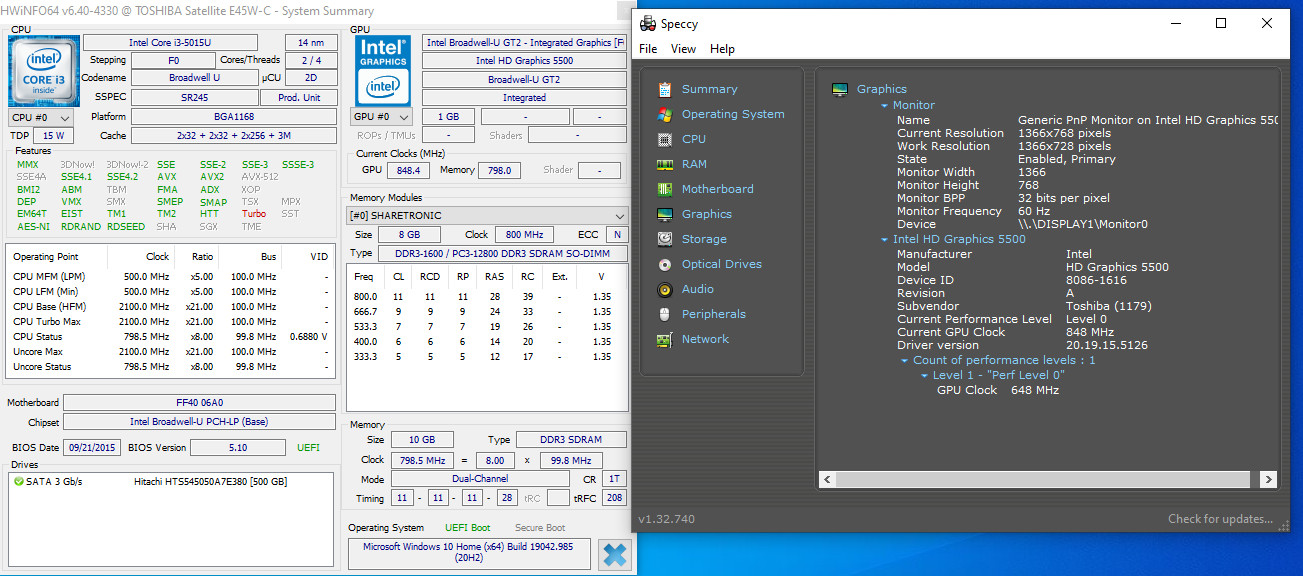Click the Speccy horizontal scrollbar track
The width and height of the screenshot is (1303, 576).
point(1048,479)
